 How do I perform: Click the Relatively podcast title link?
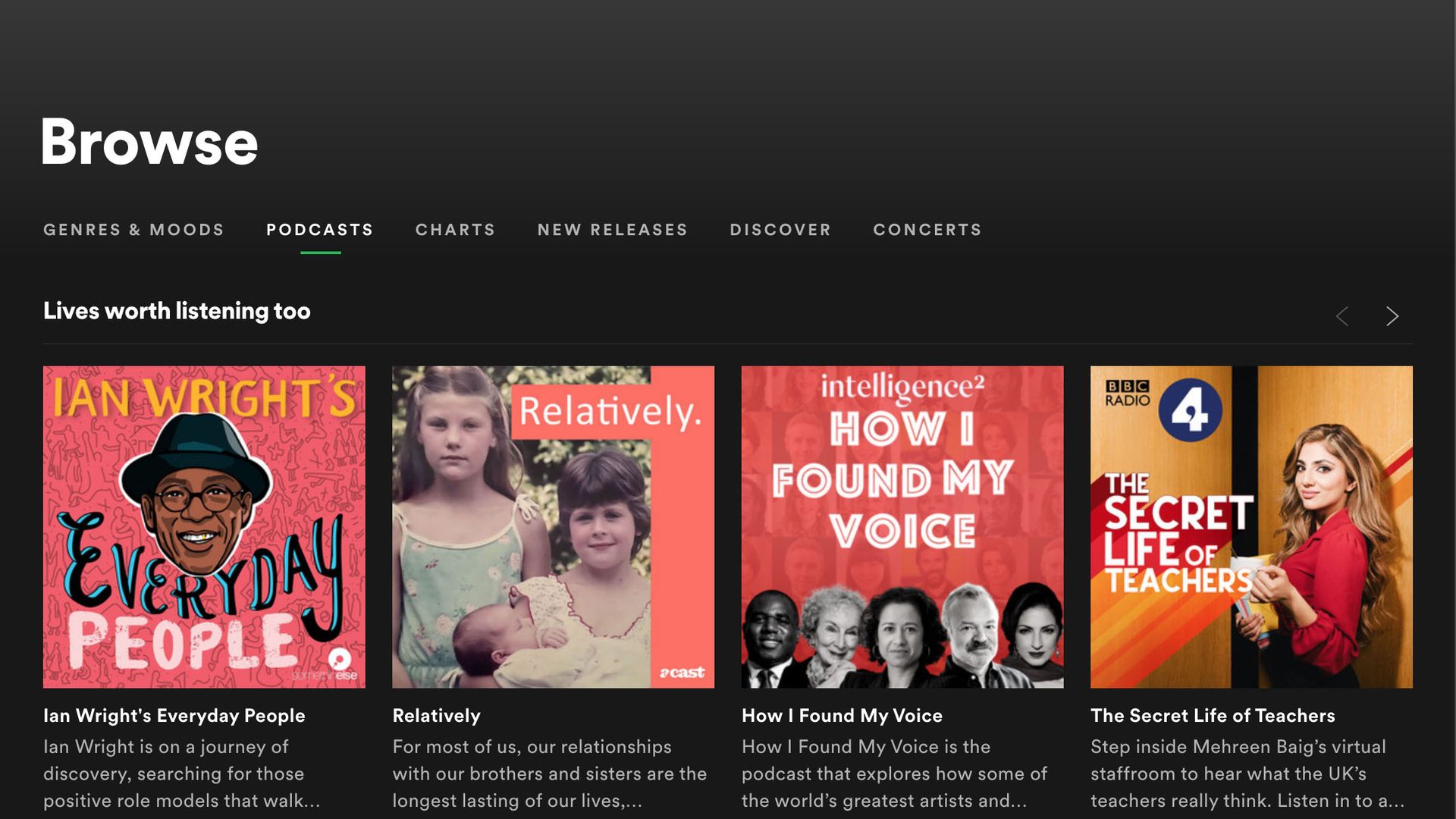437,716
